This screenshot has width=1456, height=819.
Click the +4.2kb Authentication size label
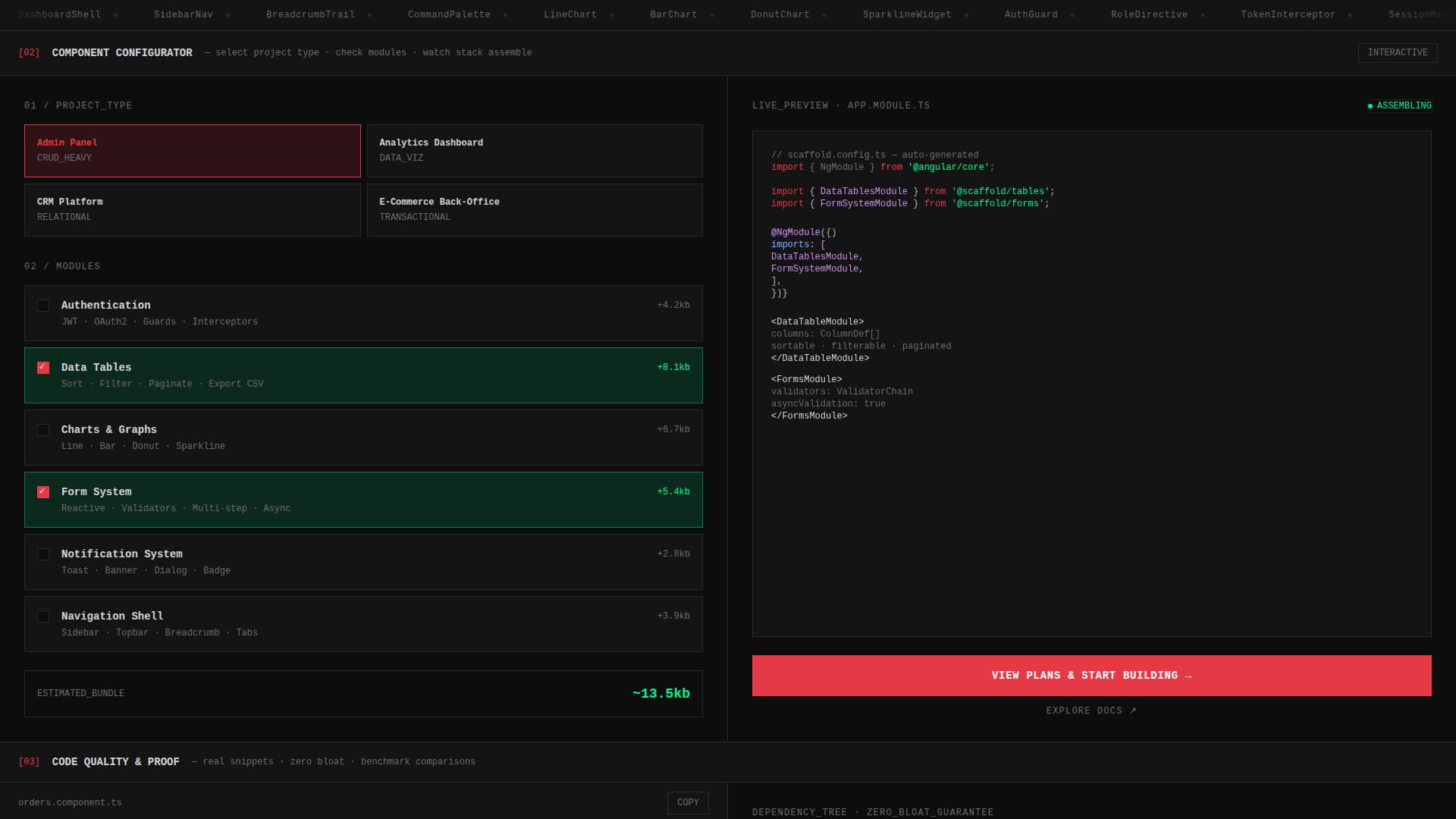[673, 306]
